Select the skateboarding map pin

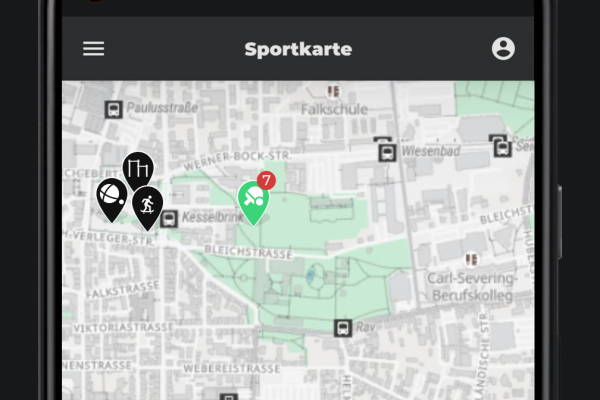pyautogui.click(x=147, y=208)
